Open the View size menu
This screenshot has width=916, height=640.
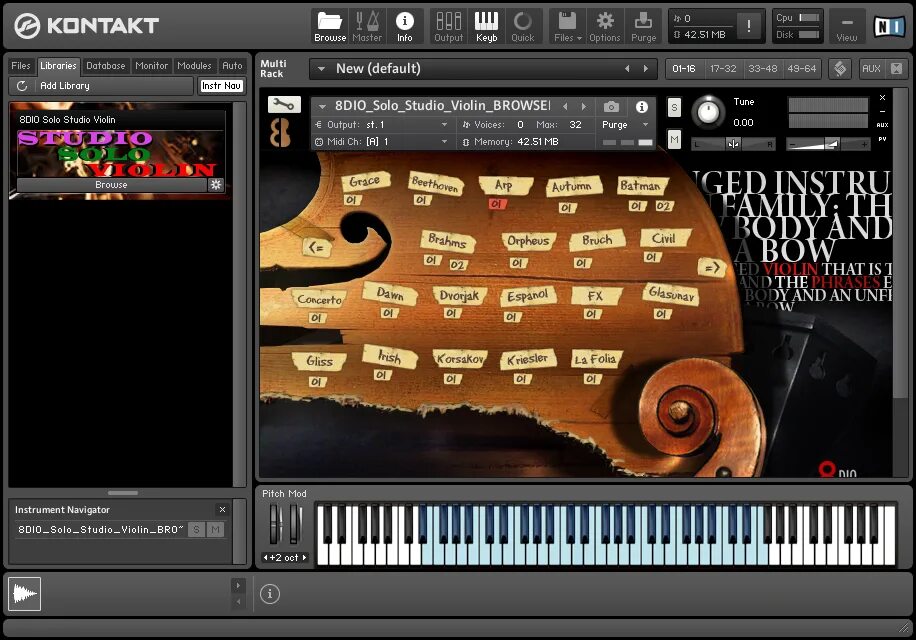[x=846, y=27]
